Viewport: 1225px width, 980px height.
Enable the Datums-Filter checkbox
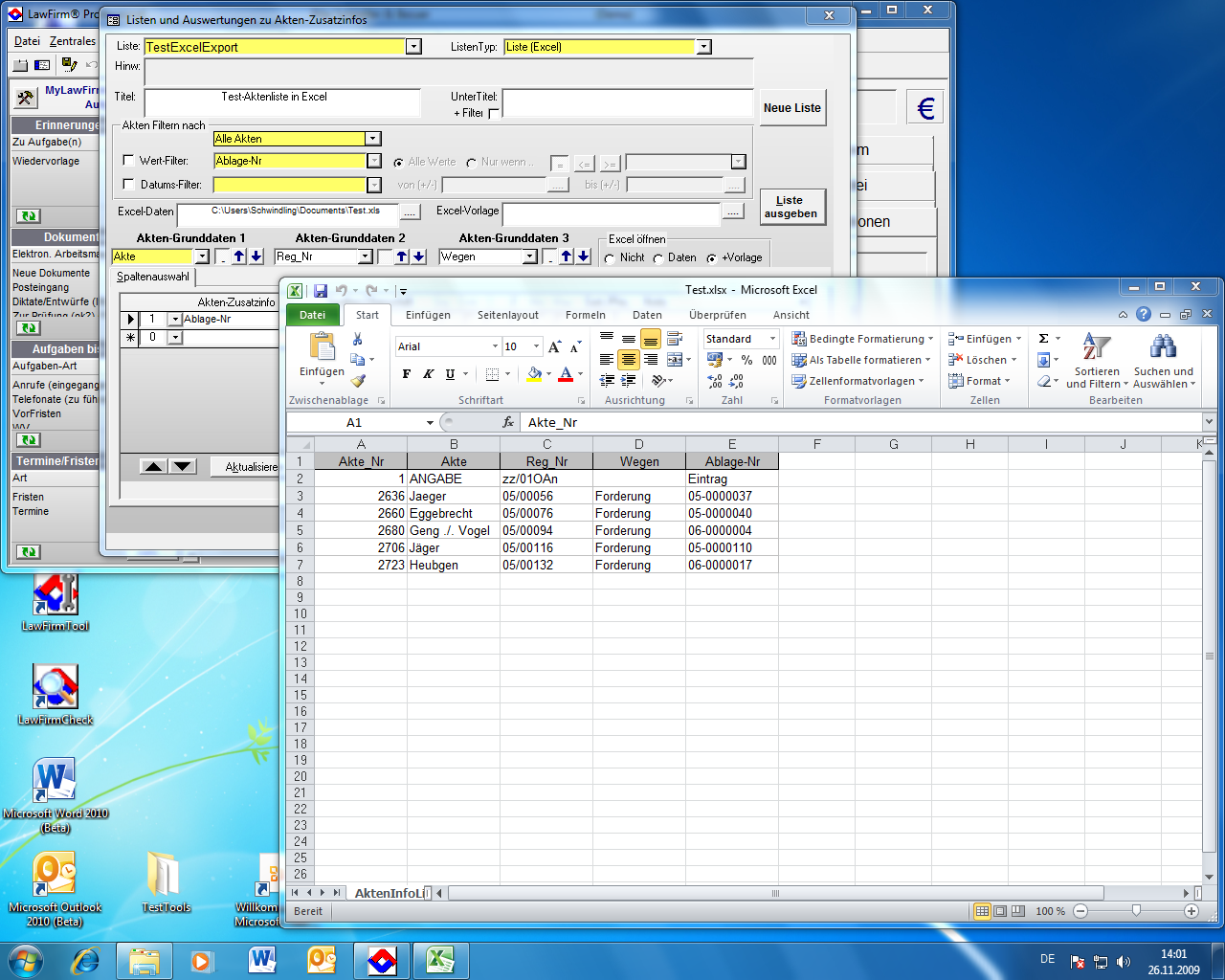(x=129, y=185)
